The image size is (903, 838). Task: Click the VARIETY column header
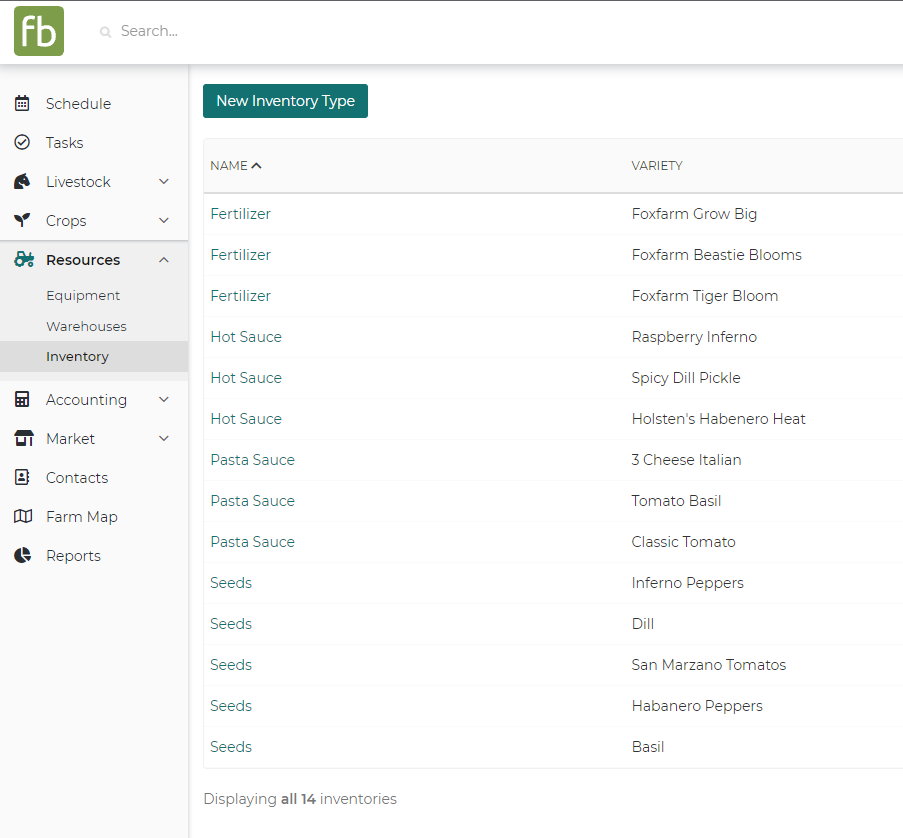coord(657,166)
